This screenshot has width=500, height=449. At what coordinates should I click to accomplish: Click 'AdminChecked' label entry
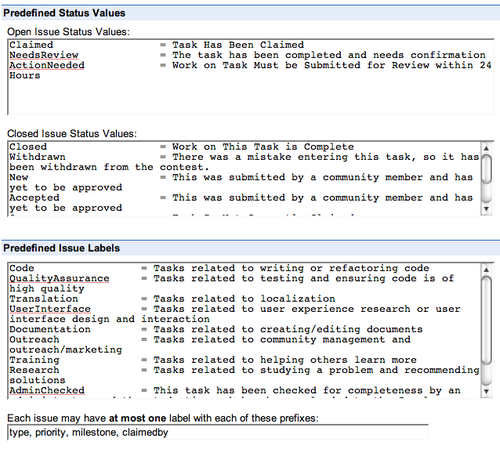(x=47, y=390)
